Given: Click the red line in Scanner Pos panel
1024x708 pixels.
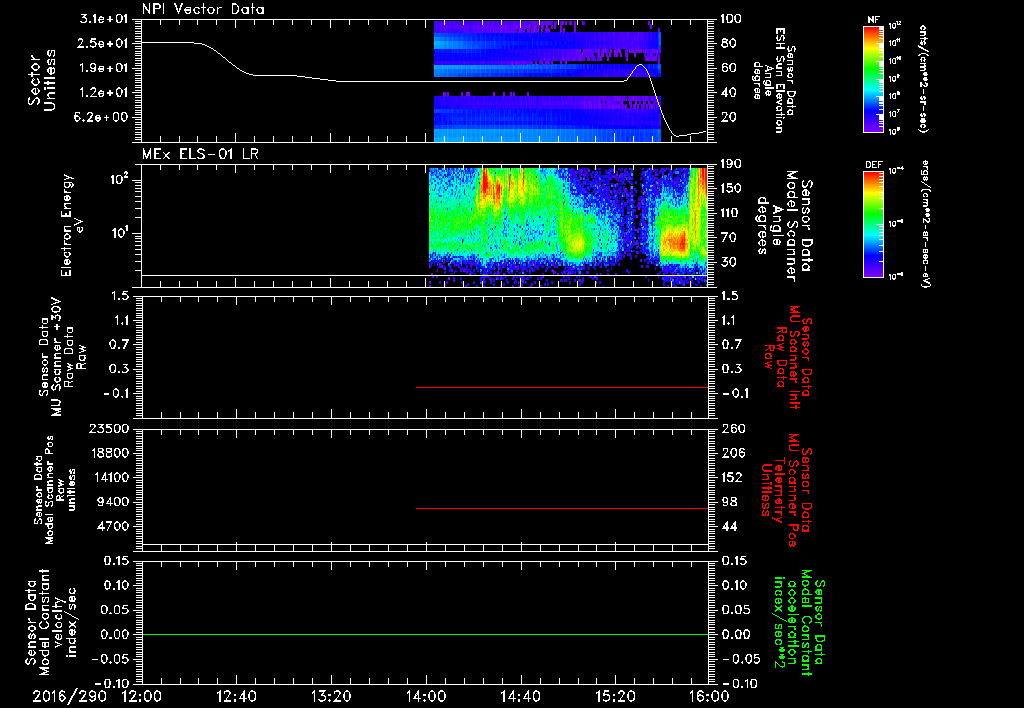Looking at the screenshot, I should [562, 508].
